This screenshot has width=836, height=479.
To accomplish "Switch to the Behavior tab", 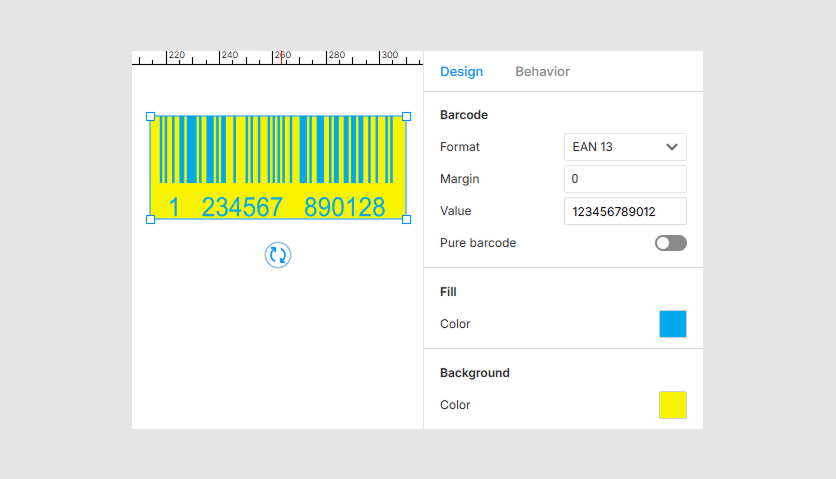I will (x=542, y=72).
